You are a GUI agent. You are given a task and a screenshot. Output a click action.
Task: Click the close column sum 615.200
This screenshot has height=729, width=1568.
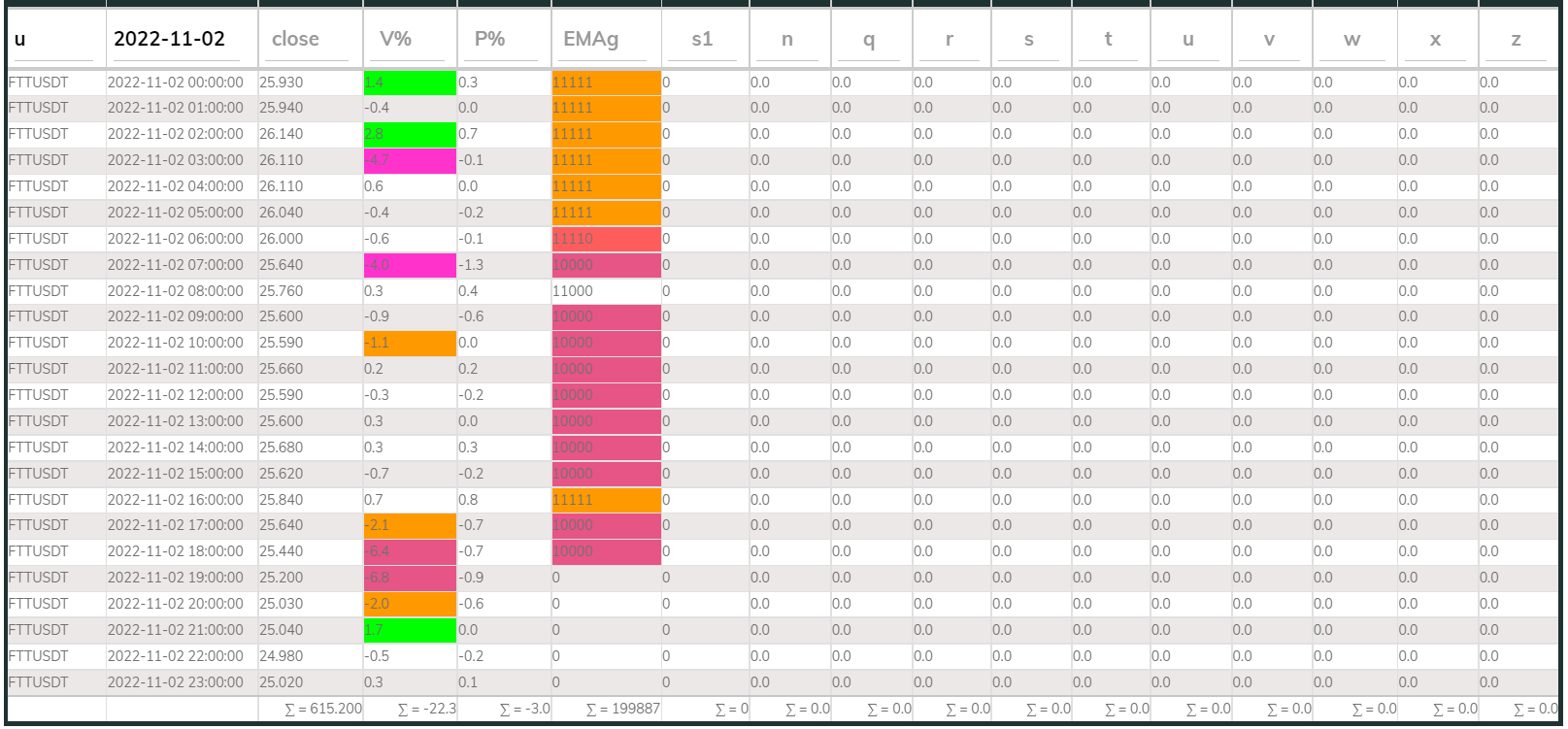coord(323,709)
